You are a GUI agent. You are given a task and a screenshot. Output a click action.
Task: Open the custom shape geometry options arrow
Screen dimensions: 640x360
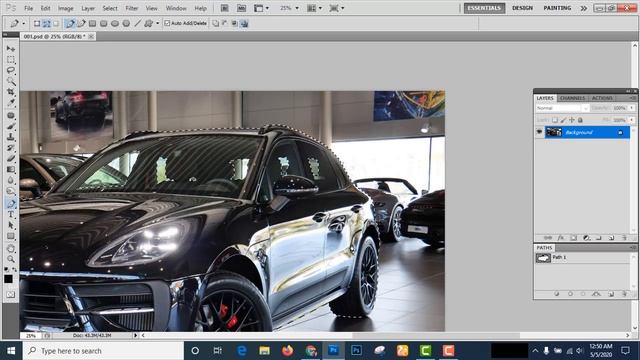pos(158,23)
